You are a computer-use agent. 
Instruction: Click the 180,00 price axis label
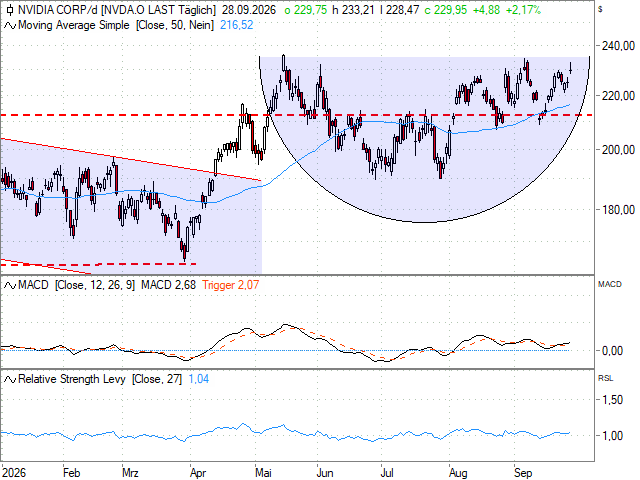pos(618,210)
